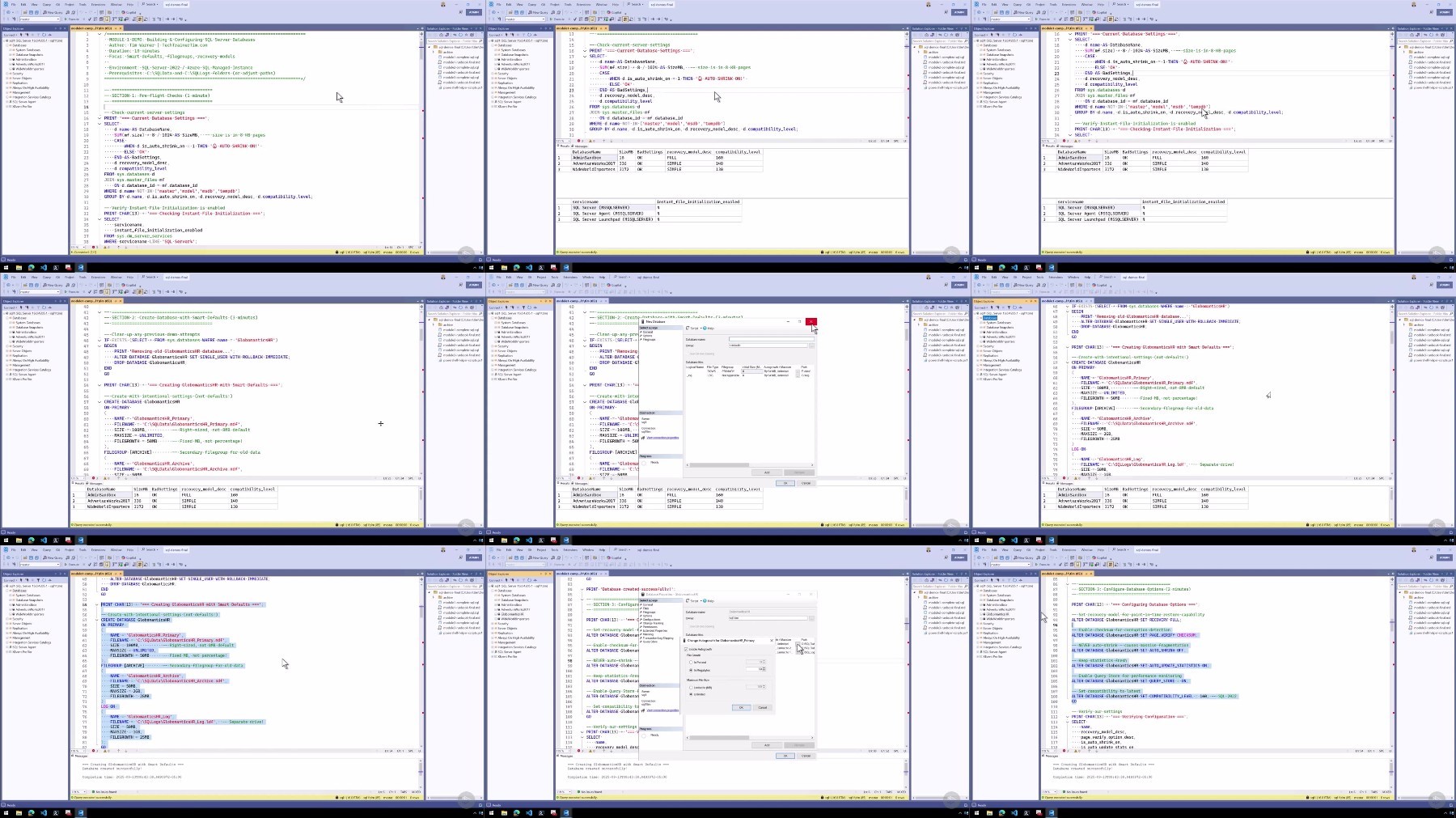Click OK in the Change Autogrowth dialog

(742, 707)
